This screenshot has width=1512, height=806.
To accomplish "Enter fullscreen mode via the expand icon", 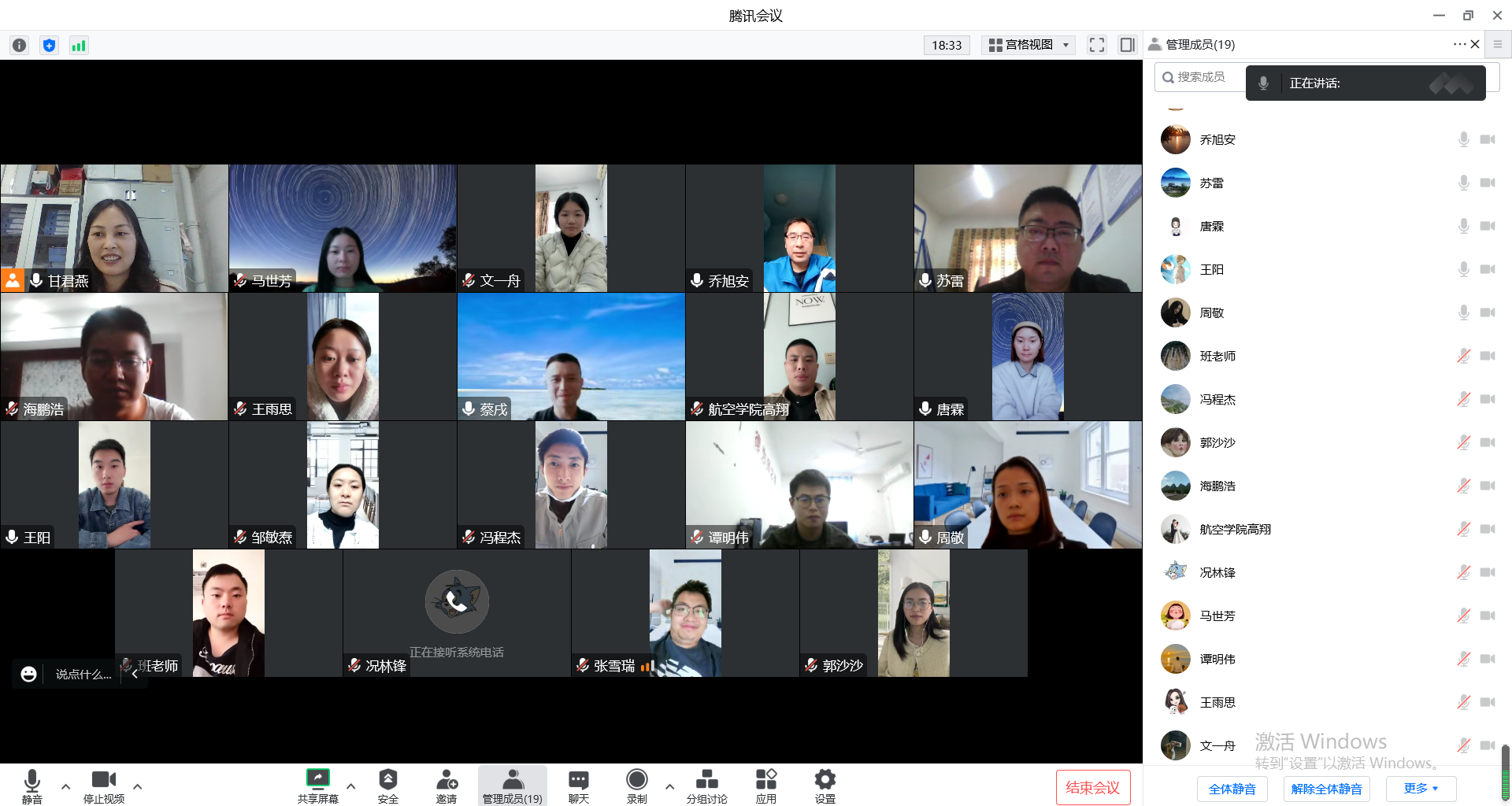I will (1096, 45).
